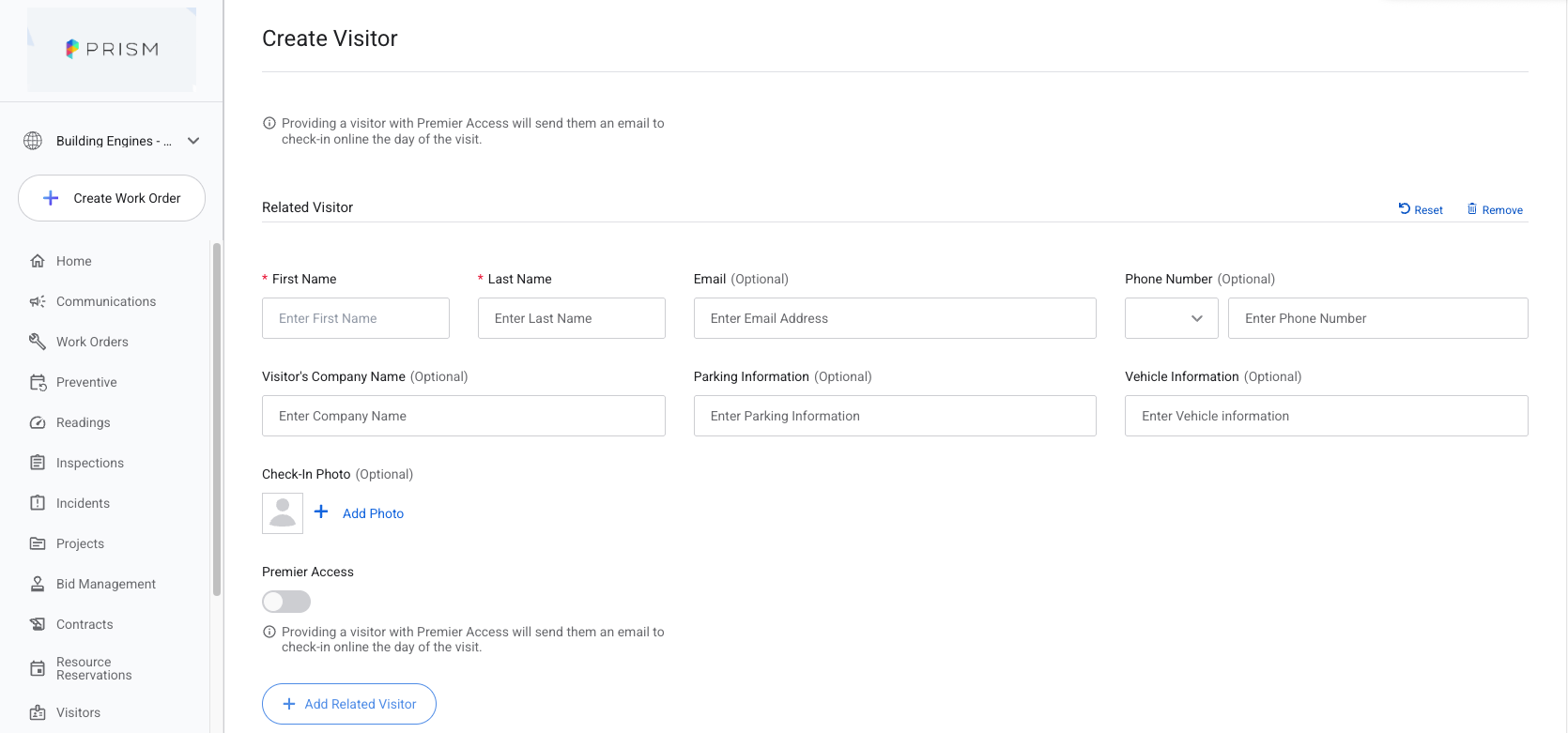1568x733 pixels.
Task: Open Contracts in the sidebar
Action: 85,624
